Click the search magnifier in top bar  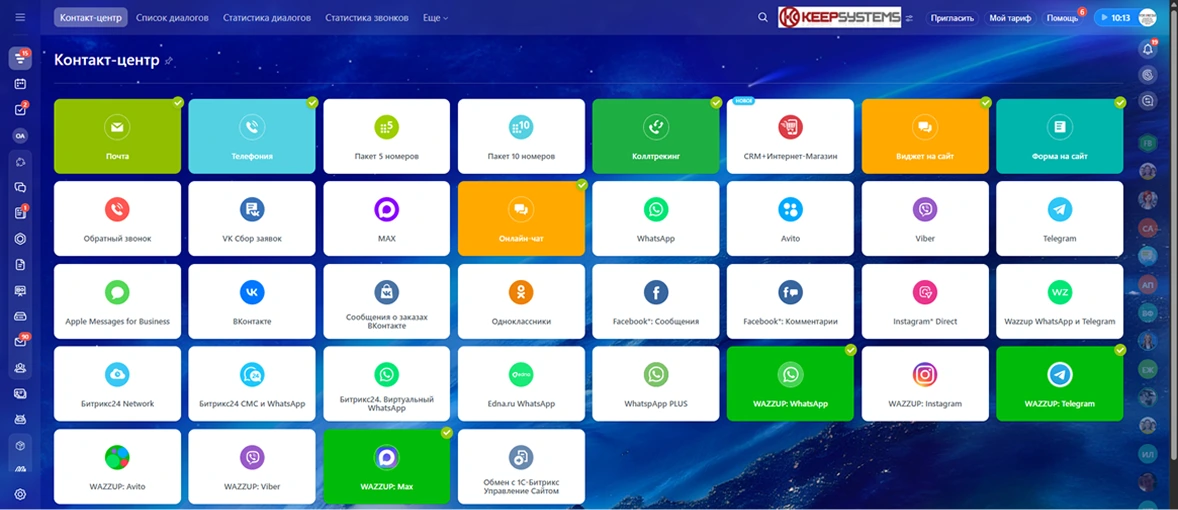pyautogui.click(x=763, y=18)
